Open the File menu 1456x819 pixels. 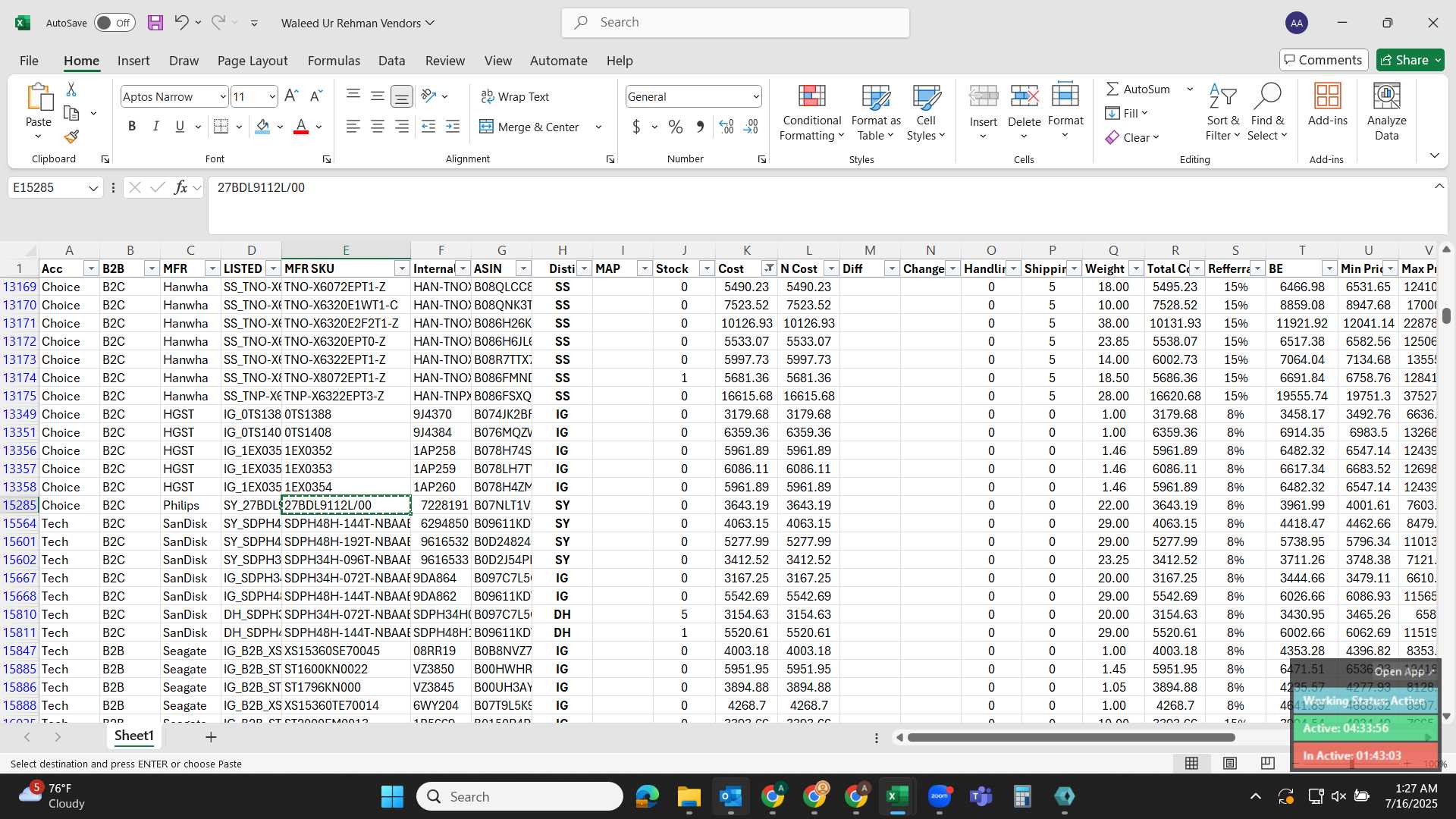29,61
